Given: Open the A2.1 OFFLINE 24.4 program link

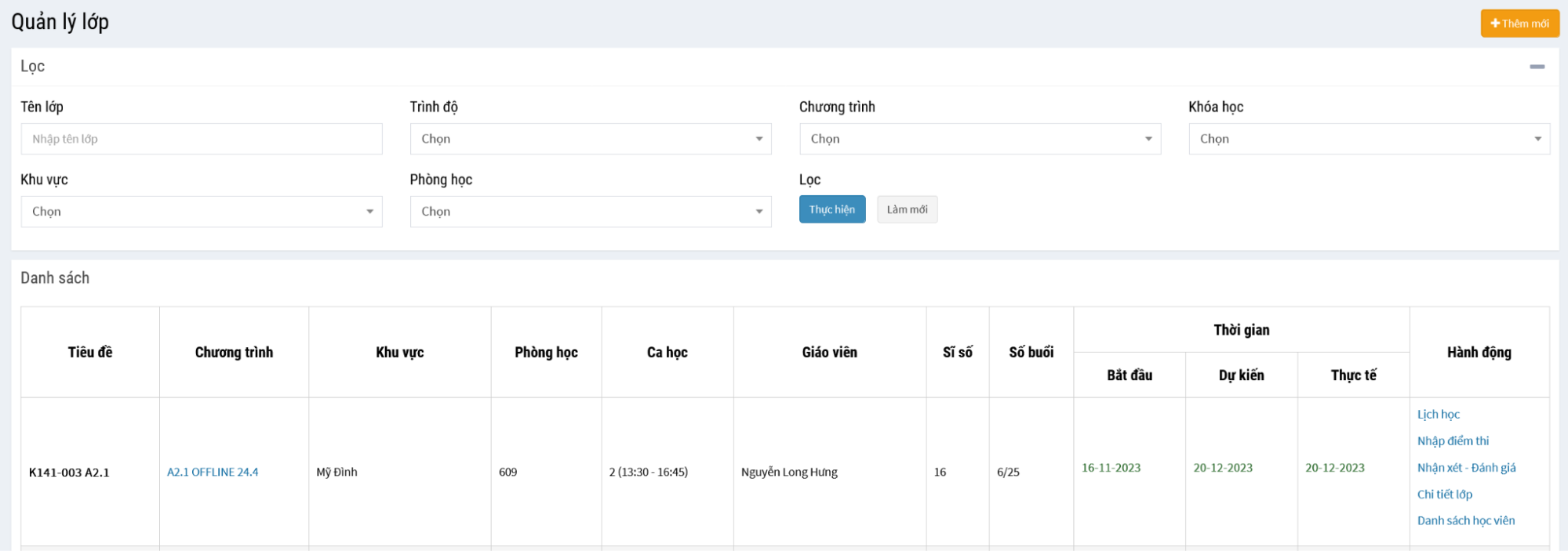Looking at the screenshot, I should (213, 472).
